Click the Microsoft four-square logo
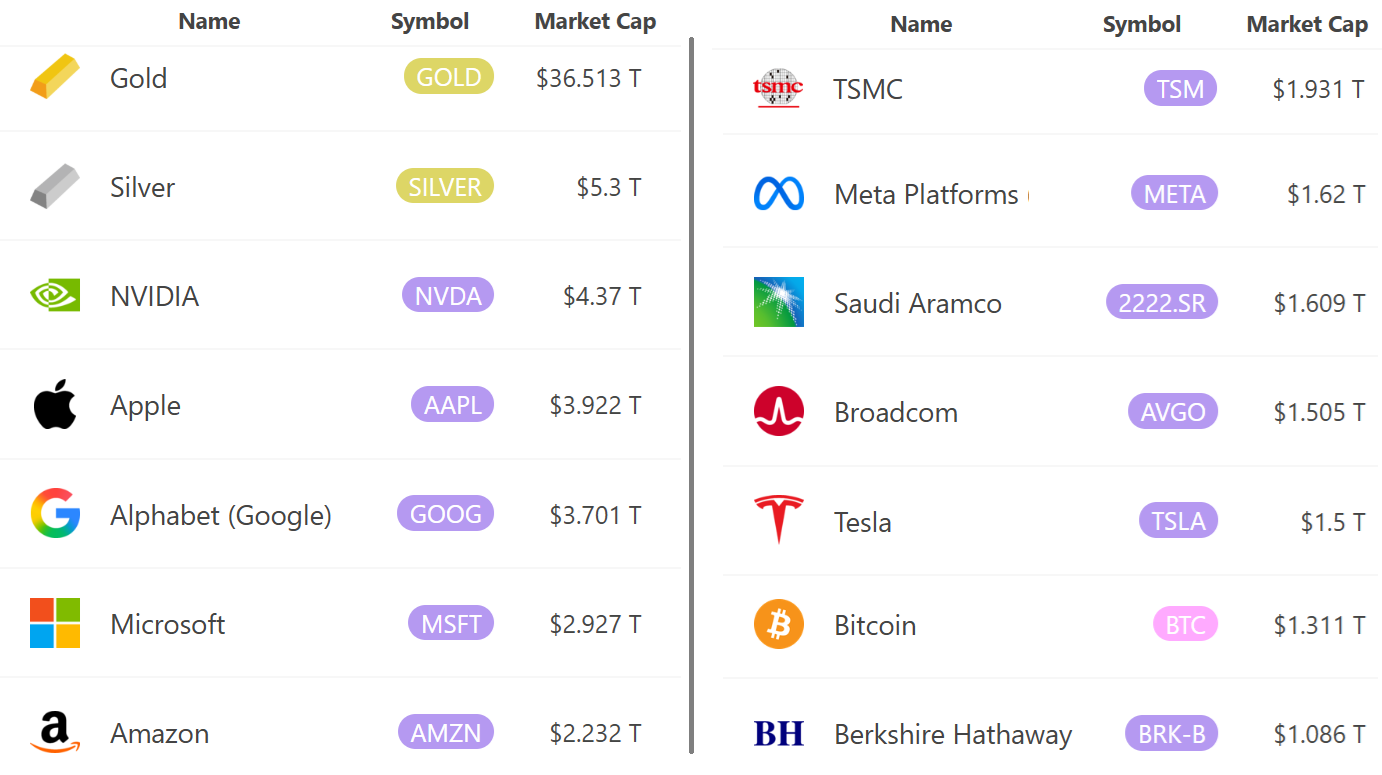1382x775 pixels. coord(55,623)
